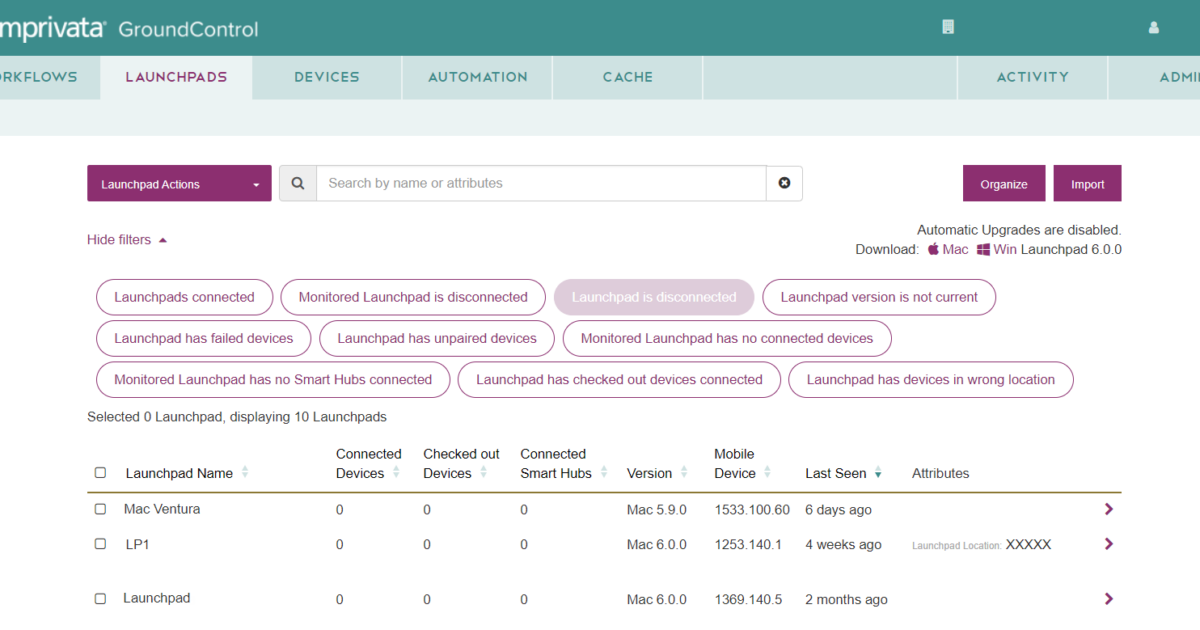The image size is (1200, 630).
Task: Open details chevron for LP1 row
Action: pos(1108,544)
